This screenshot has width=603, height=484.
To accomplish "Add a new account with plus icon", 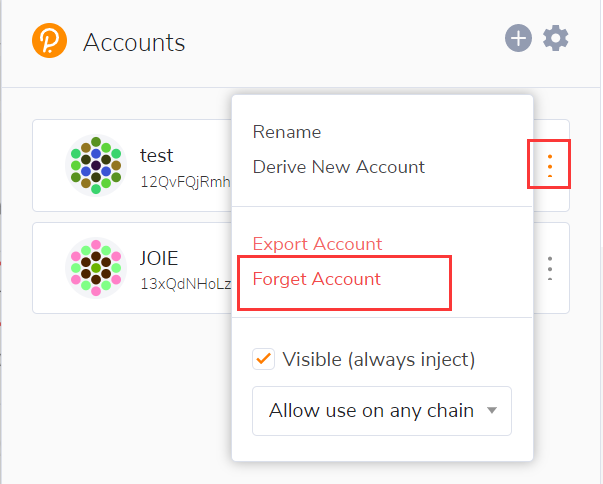I will click(x=518, y=38).
